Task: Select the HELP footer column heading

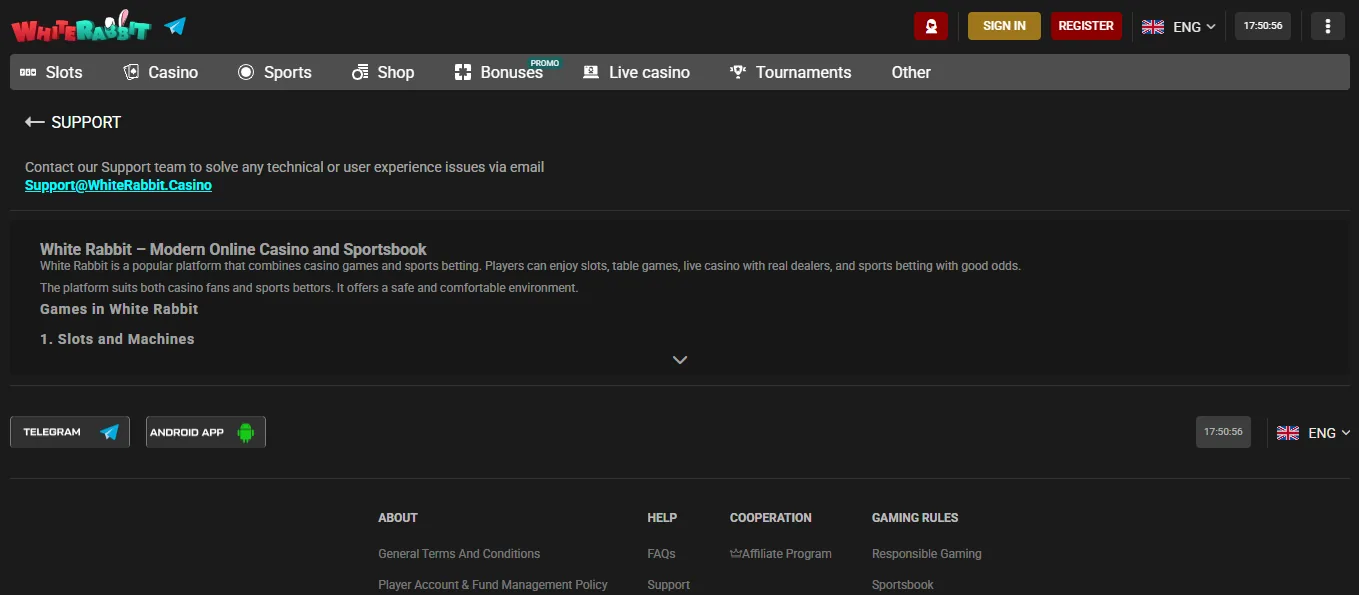Action: (662, 518)
